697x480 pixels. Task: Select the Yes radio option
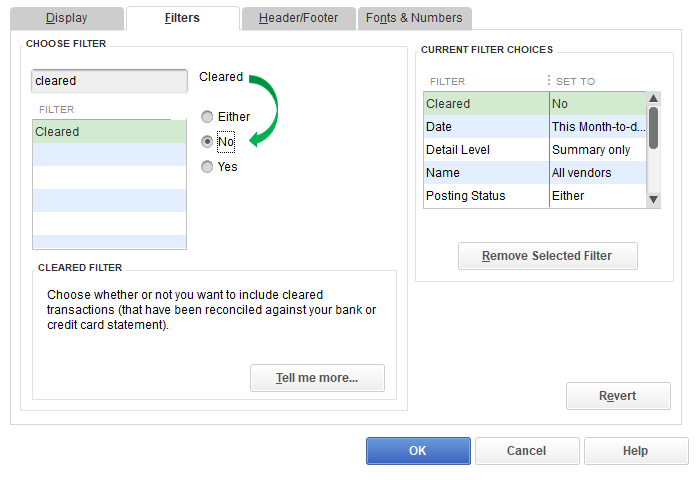207,167
